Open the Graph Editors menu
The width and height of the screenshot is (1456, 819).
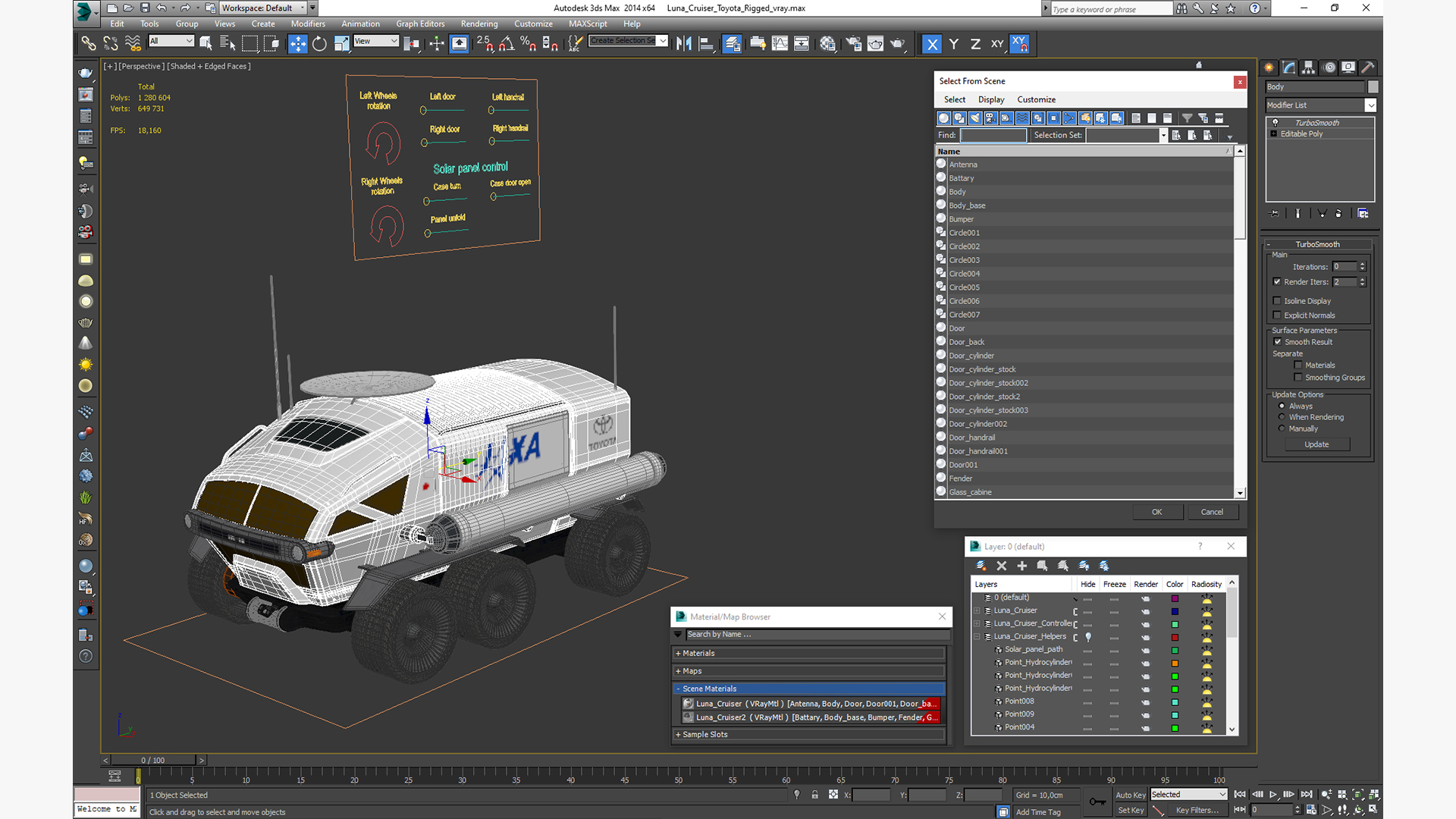pos(420,24)
